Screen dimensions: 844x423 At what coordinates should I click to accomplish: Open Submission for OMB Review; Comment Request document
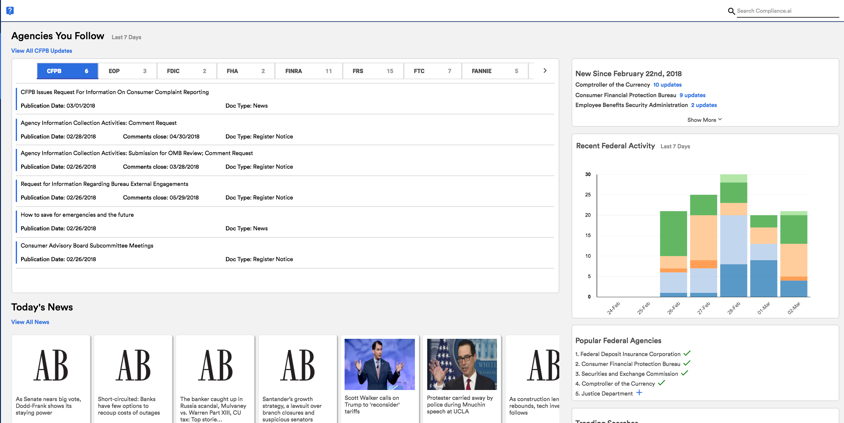137,153
